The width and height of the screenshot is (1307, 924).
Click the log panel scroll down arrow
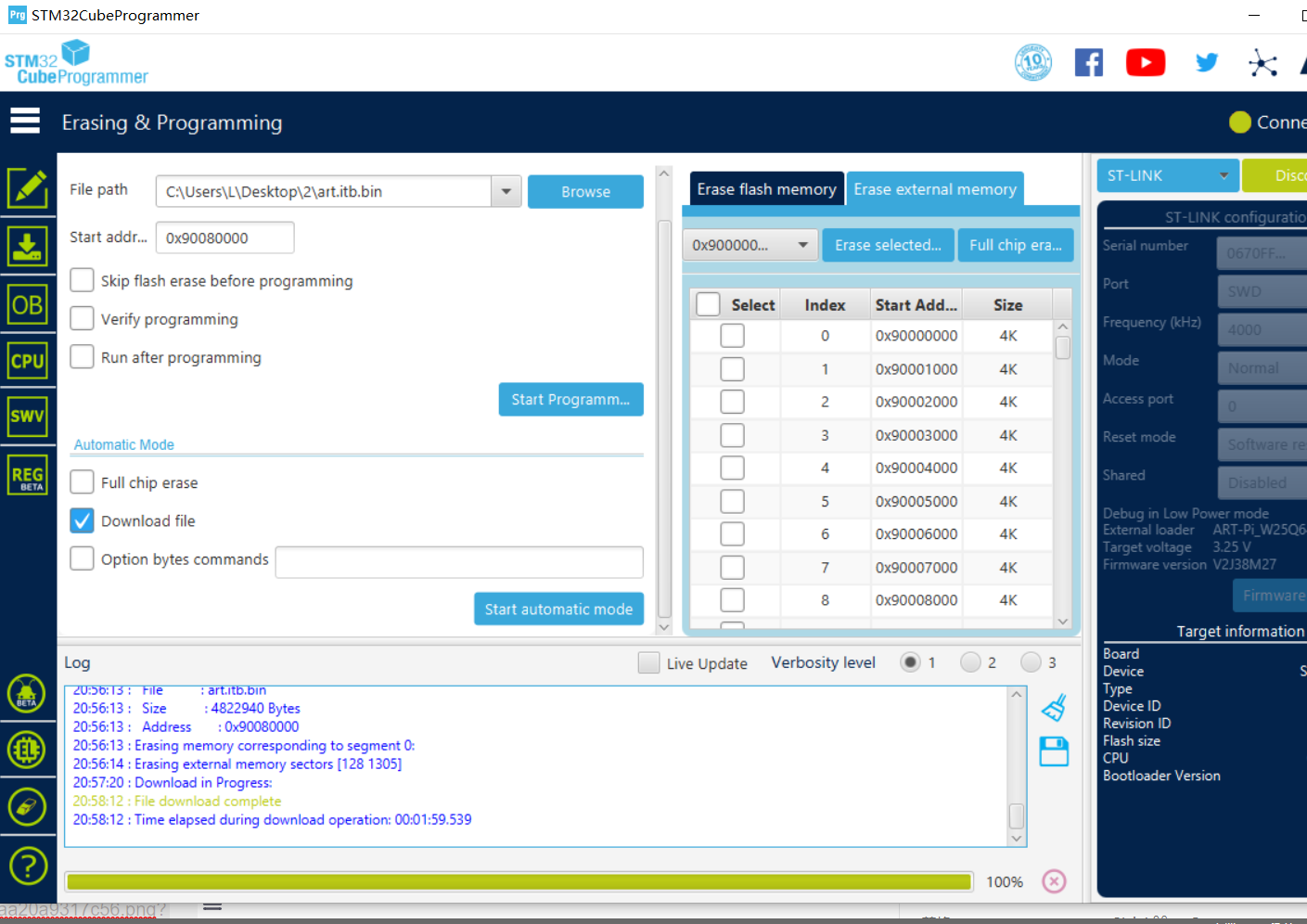point(1017,838)
